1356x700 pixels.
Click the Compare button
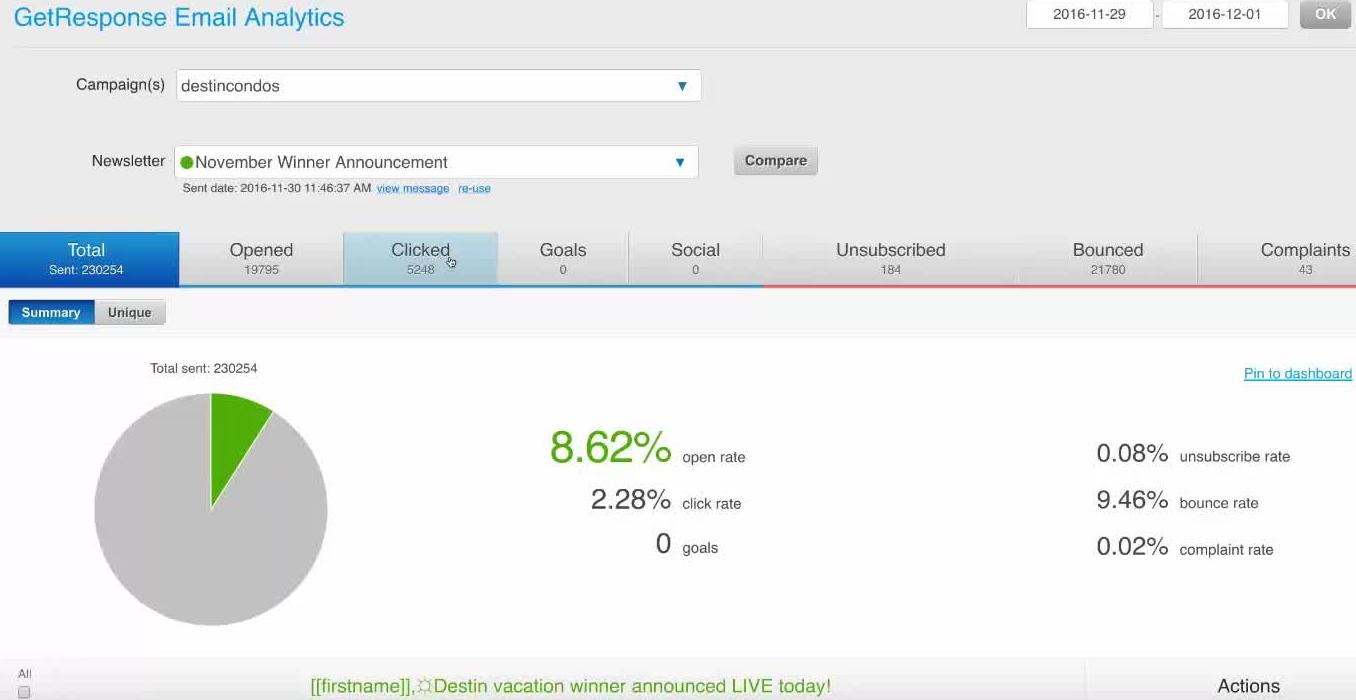(x=775, y=161)
